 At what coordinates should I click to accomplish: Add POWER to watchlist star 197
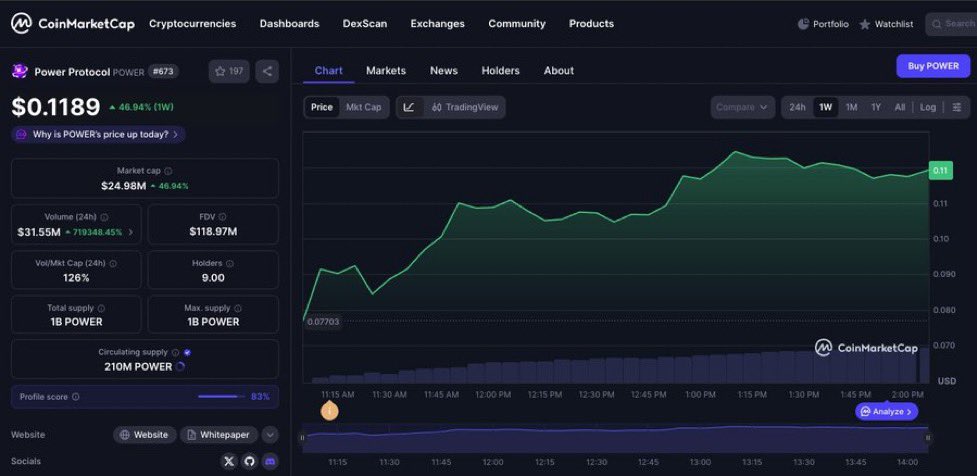click(229, 71)
